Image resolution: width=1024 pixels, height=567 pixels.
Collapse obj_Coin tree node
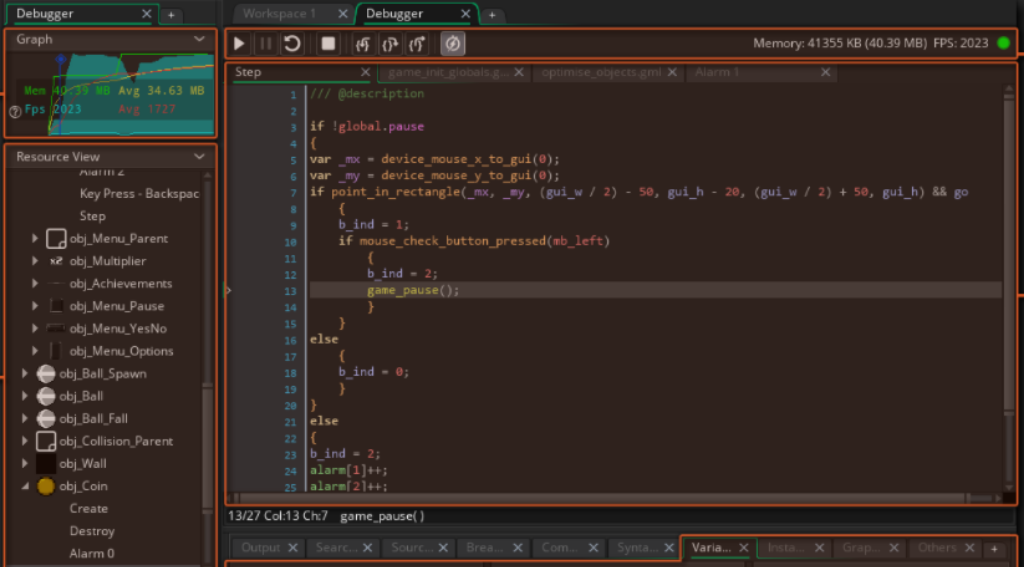(25, 486)
